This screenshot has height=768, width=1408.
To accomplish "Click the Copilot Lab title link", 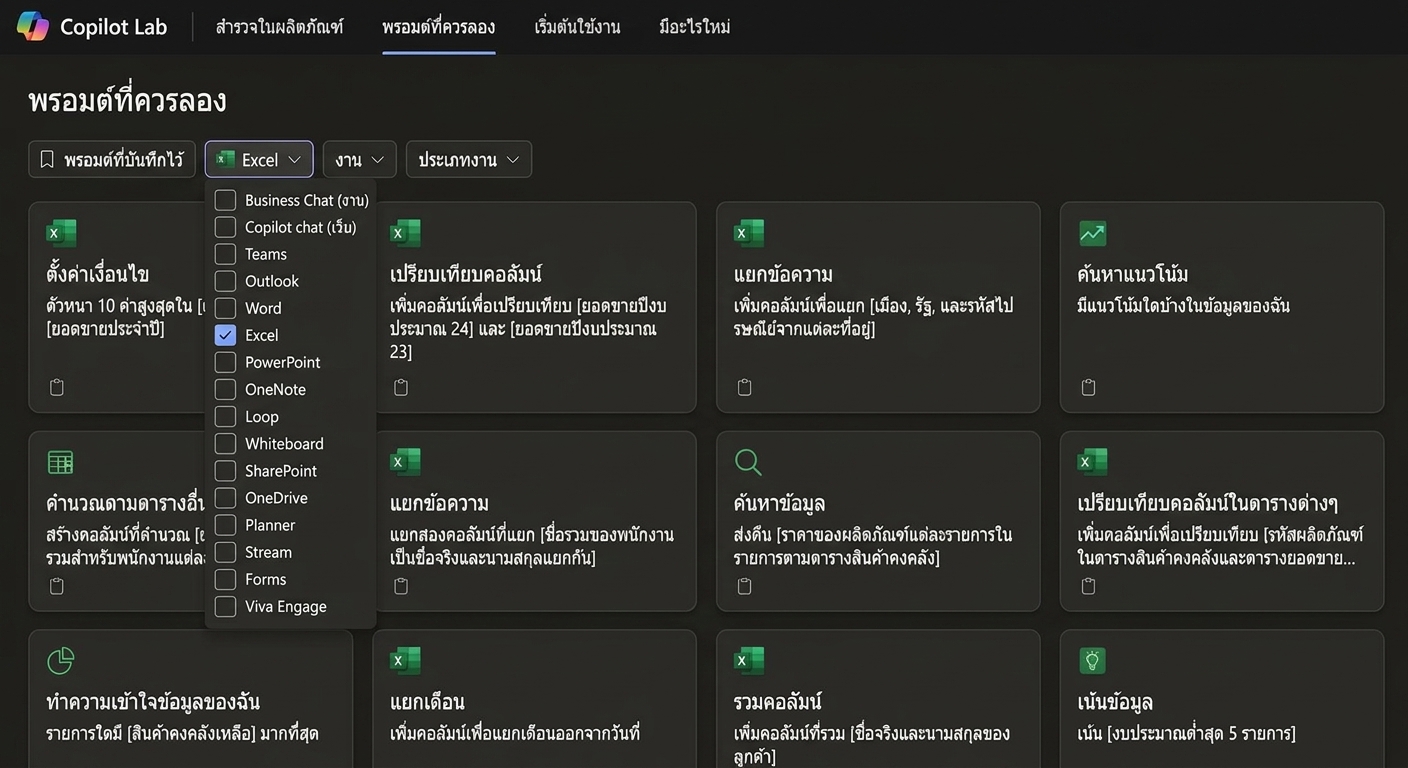I will 113,27.
